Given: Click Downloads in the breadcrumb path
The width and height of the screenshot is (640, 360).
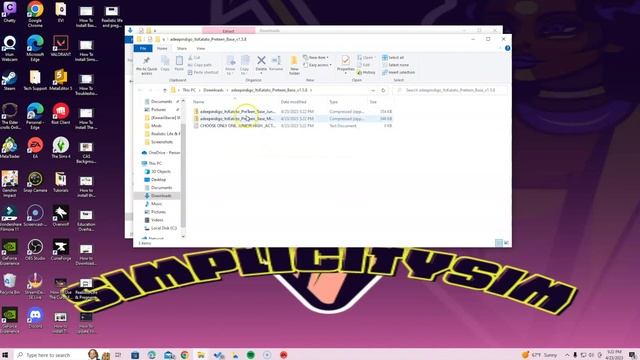Looking at the screenshot, I should coord(213,90).
